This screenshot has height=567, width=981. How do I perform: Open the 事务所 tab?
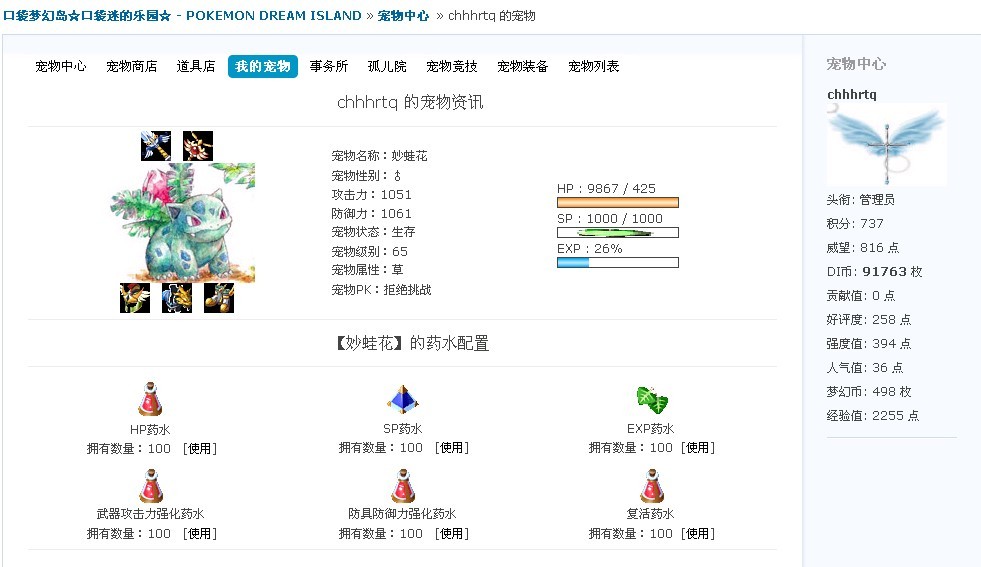click(x=328, y=66)
